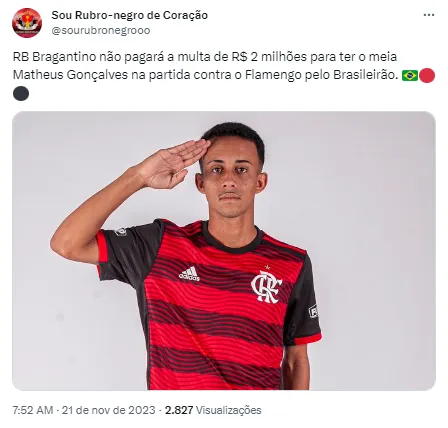448x428 pixels.
Task: Open the 2.827 Visualizações view count
Action: [x=213, y=410]
